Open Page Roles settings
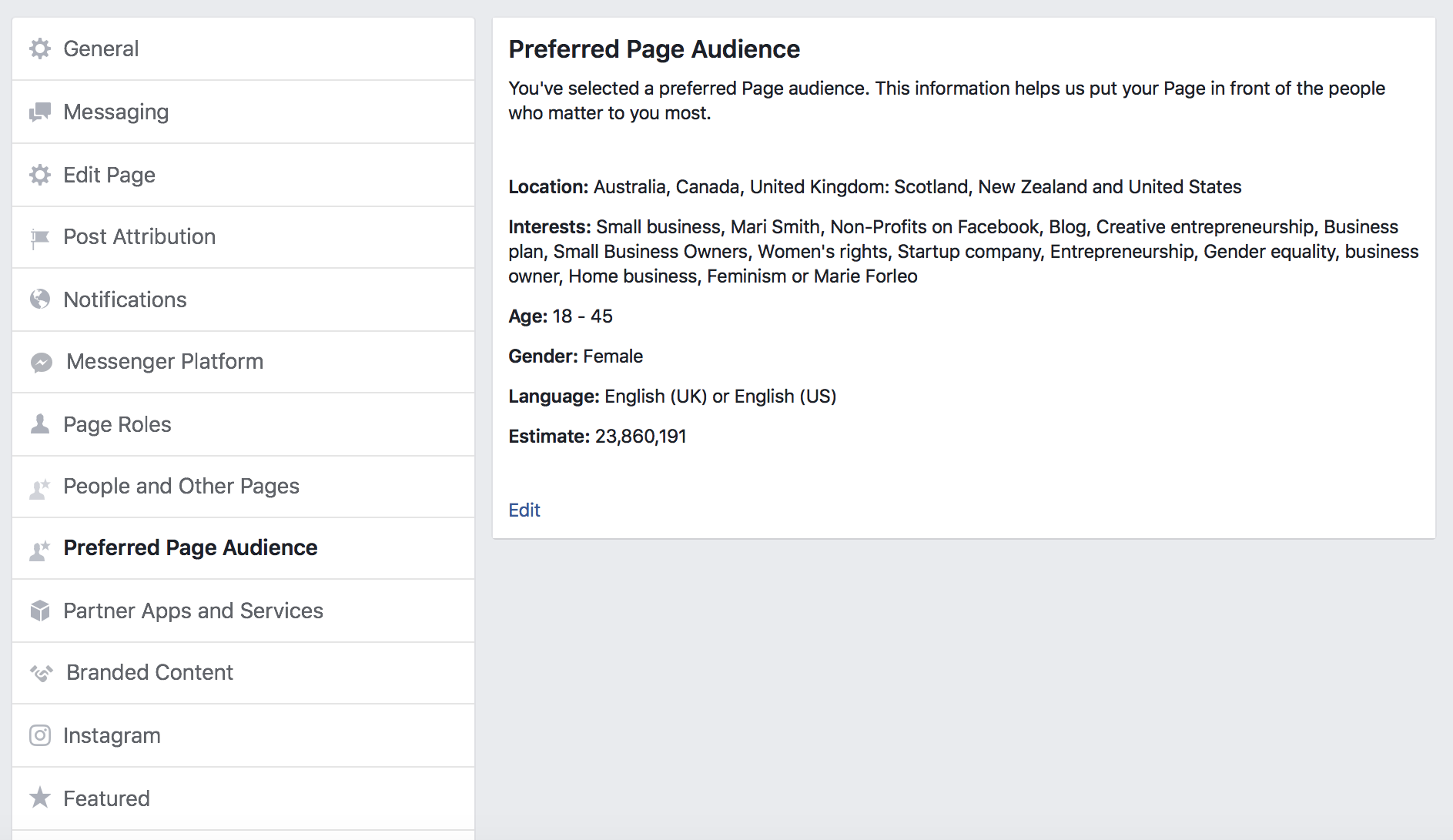1453x840 pixels. [243, 424]
